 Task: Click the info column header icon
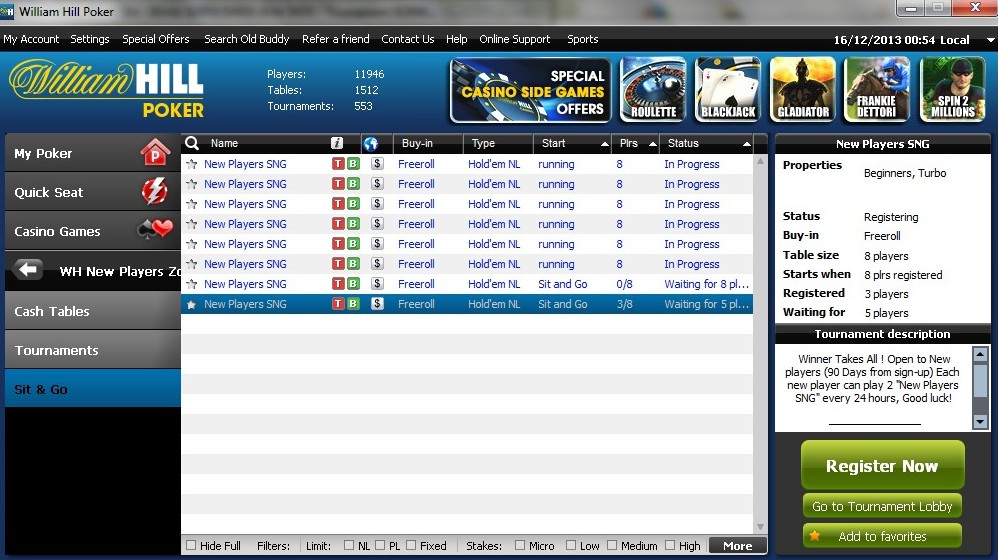[x=337, y=143]
